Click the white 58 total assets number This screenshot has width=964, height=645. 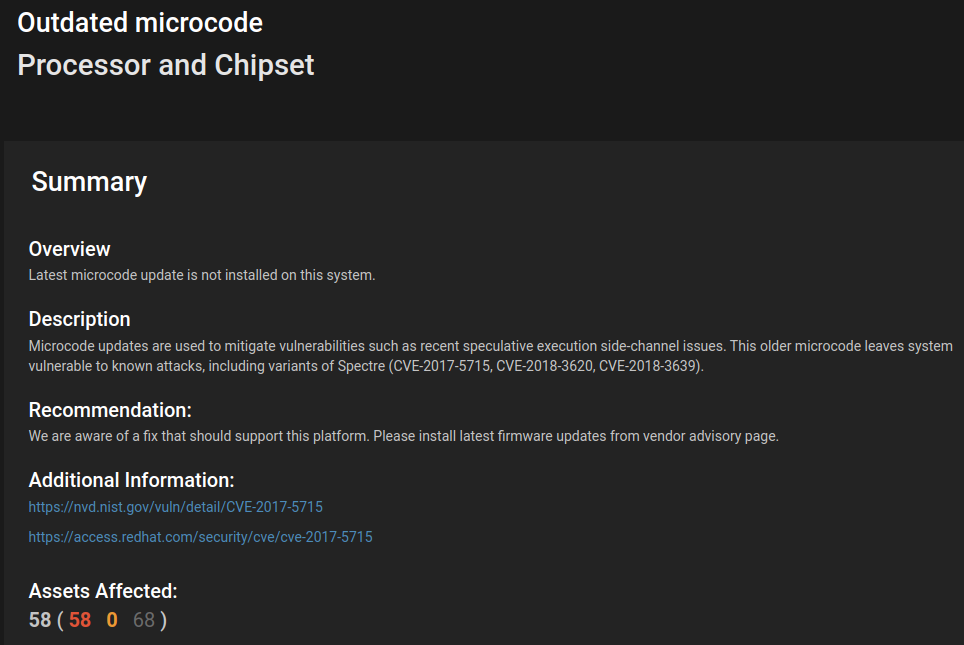point(40,620)
